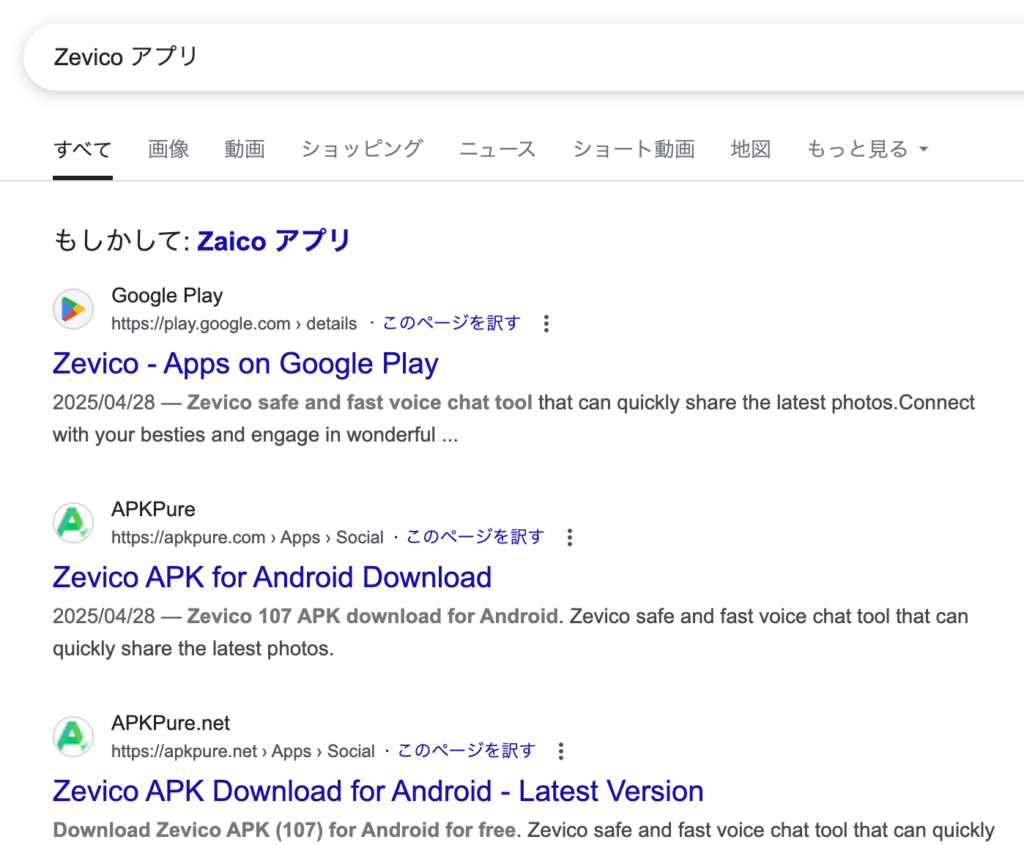1024x845 pixels.
Task: Click snippet Download Zevico APK (107) for Android for free
Action: click(285, 830)
